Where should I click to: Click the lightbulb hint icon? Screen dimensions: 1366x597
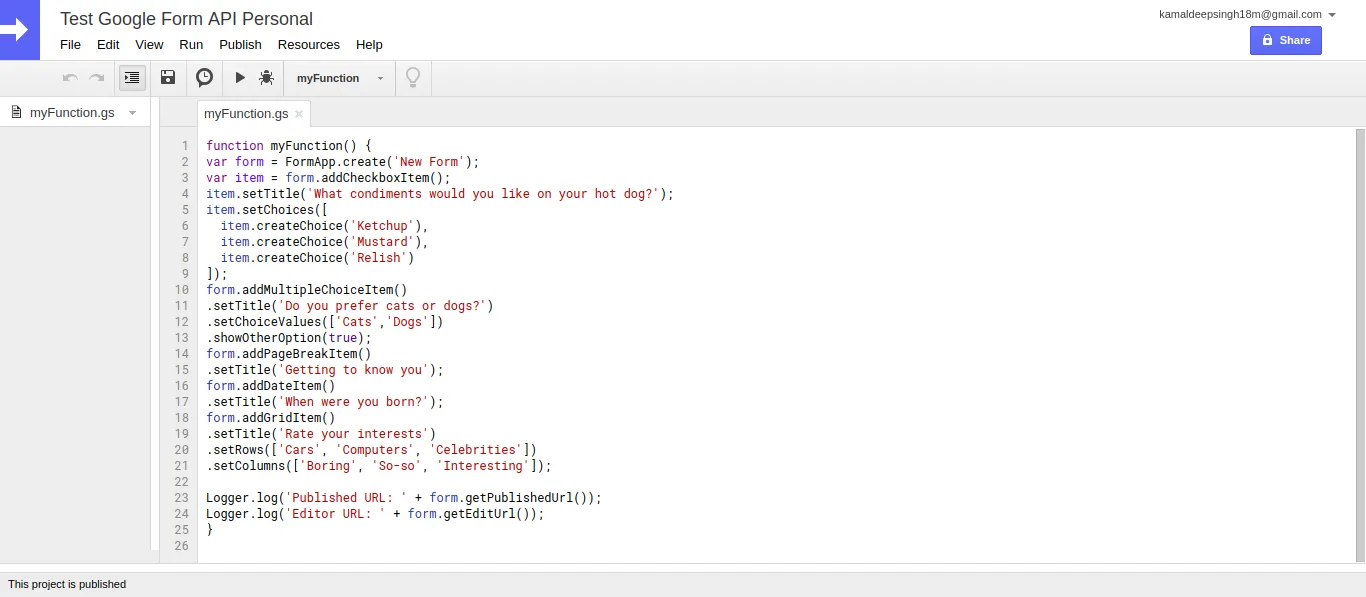pos(413,77)
